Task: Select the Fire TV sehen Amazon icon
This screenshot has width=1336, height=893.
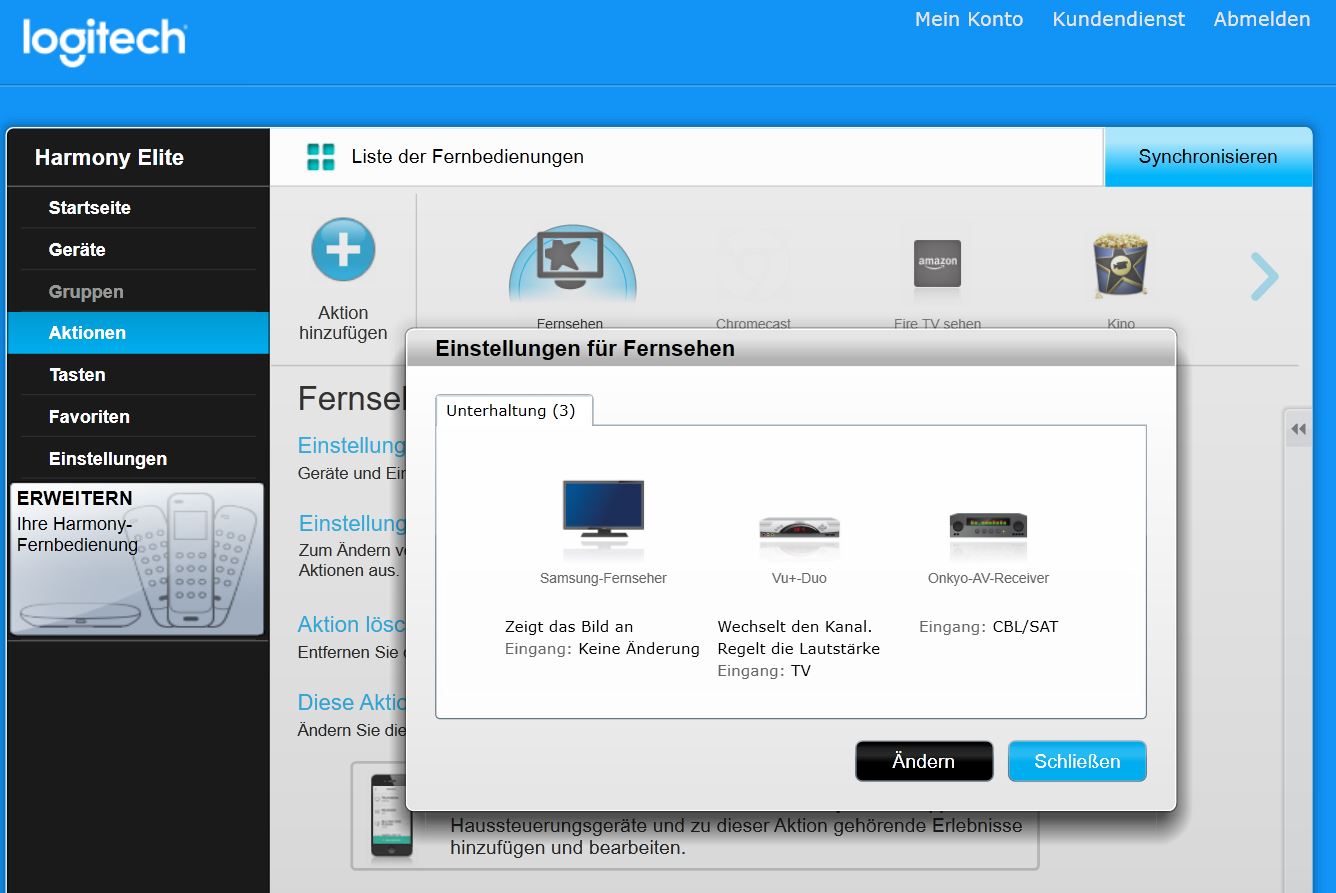Action: [x=937, y=265]
